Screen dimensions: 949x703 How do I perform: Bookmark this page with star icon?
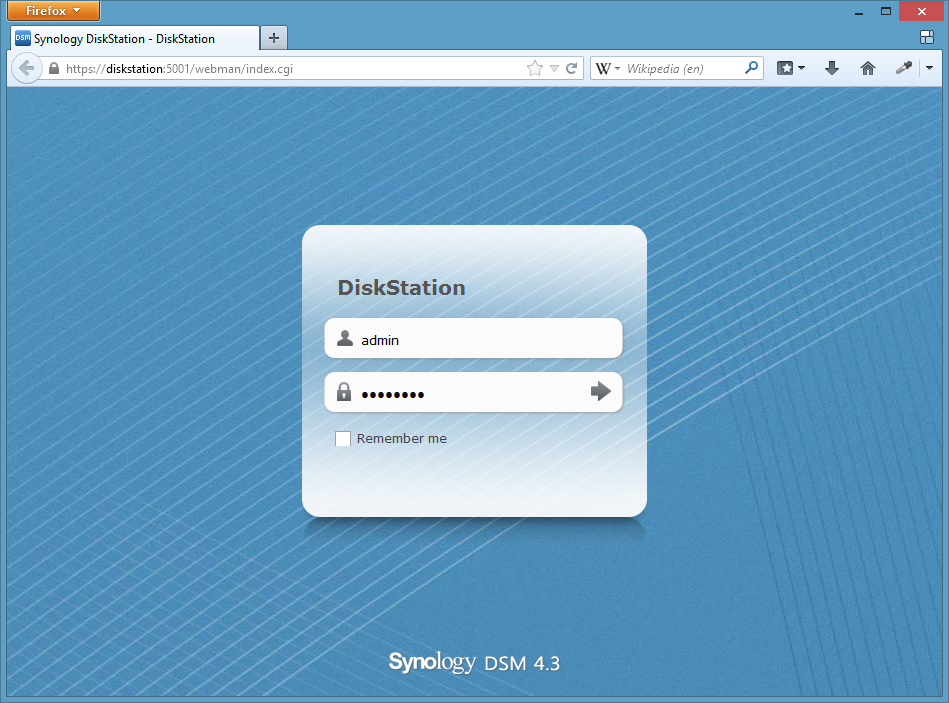point(535,68)
